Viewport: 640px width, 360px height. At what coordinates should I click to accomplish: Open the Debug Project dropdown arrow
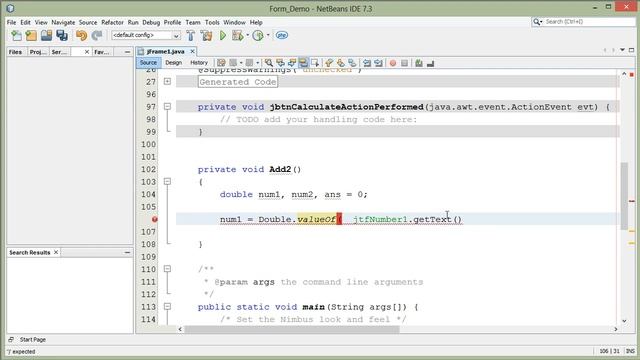coord(247,36)
